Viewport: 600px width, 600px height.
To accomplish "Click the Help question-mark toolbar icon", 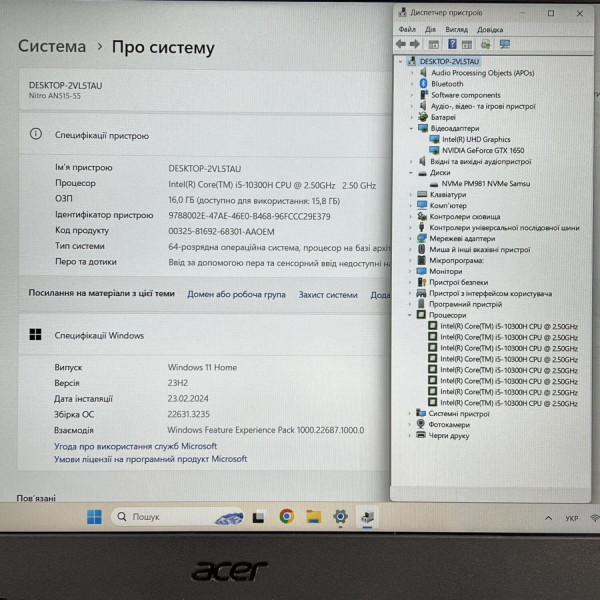I will point(452,44).
